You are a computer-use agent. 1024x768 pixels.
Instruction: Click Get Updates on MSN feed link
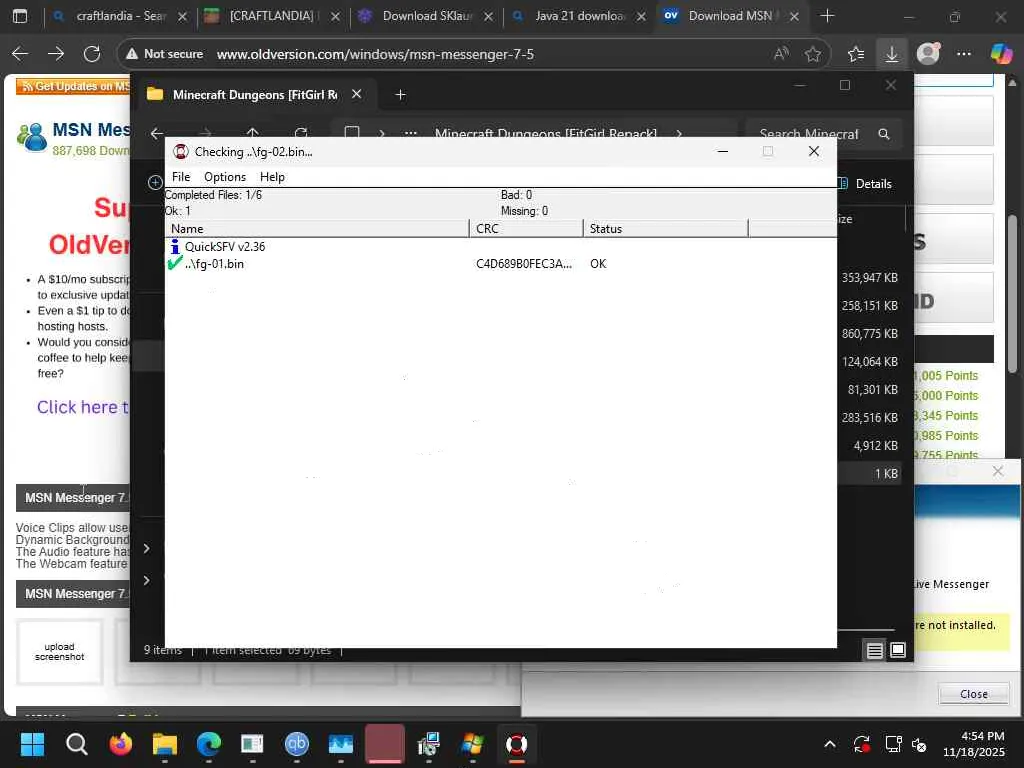pos(74,86)
